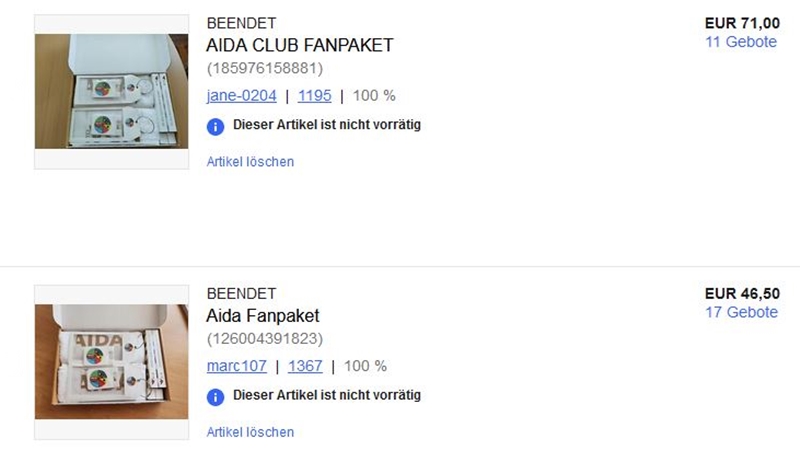Screen dimensions: 800x450
Task: Click the EUR 46,50 price
Action: tap(742, 294)
